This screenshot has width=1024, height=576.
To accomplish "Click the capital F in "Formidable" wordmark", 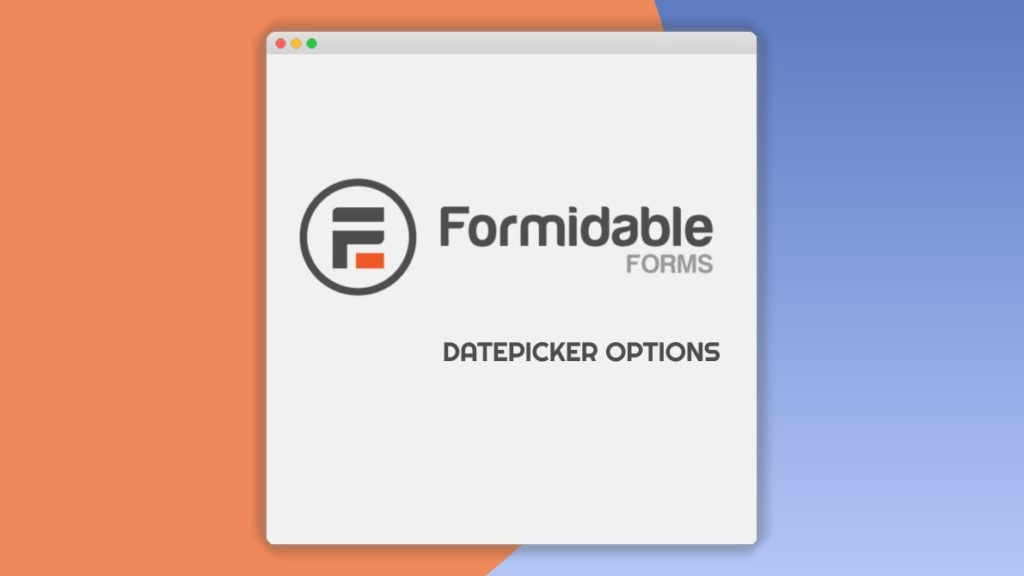I will (x=454, y=227).
